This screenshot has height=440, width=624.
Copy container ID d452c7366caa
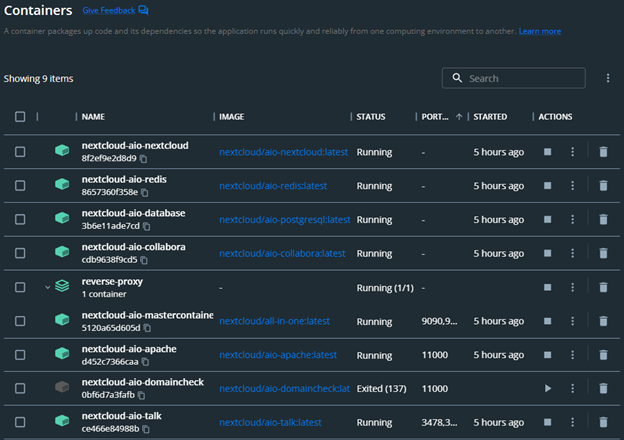click(146, 362)
